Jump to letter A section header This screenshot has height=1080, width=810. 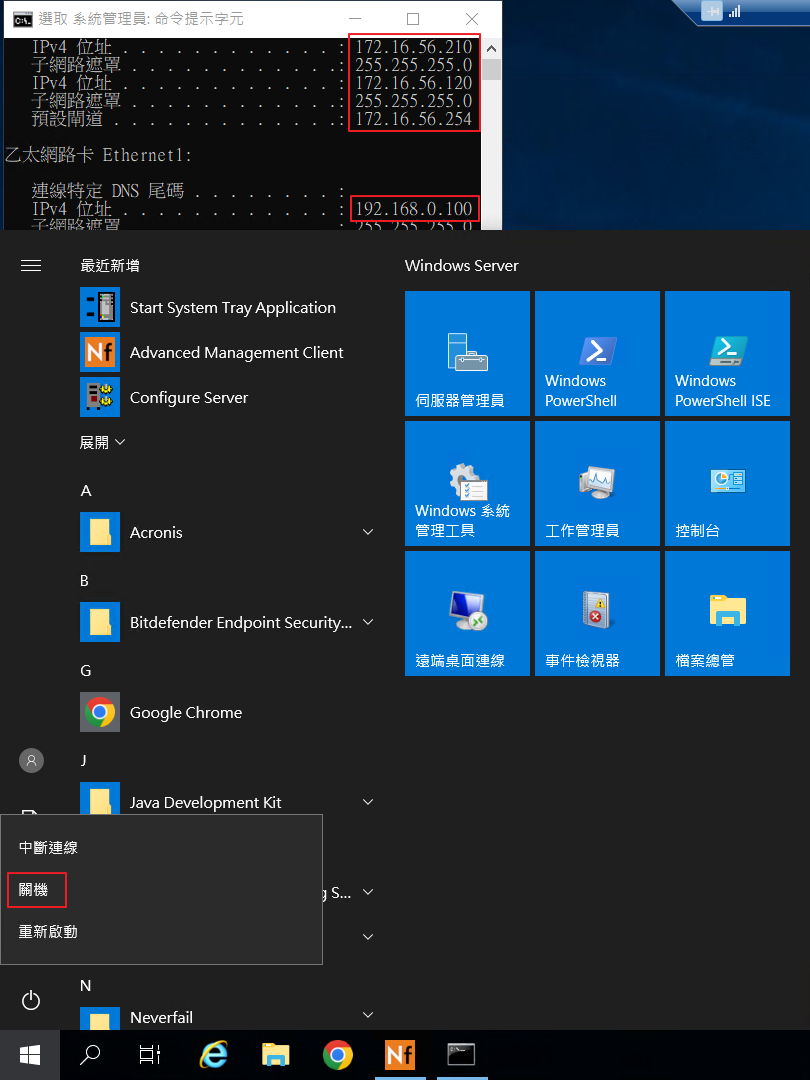click(86, 490)
